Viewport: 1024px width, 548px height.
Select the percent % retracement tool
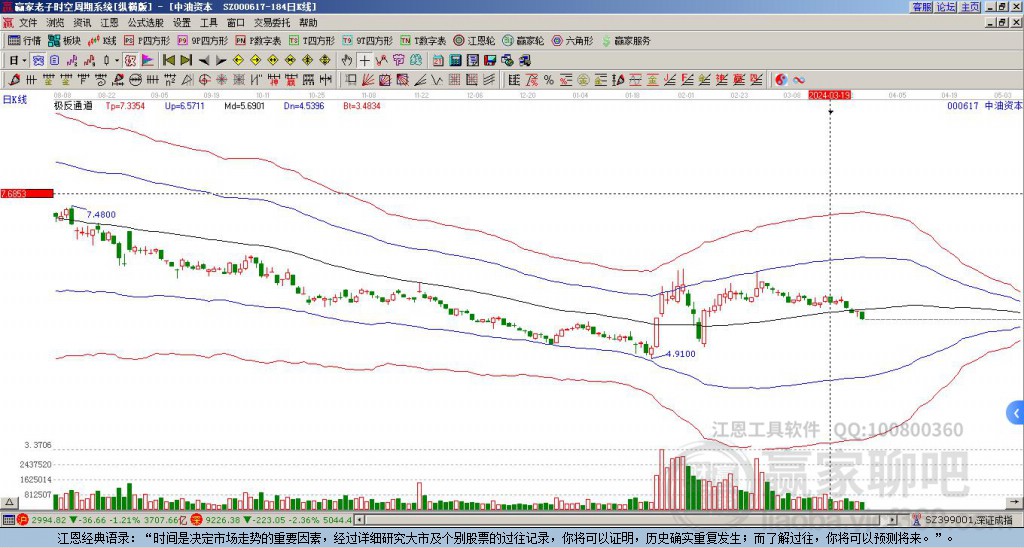(x=549, y=80)
